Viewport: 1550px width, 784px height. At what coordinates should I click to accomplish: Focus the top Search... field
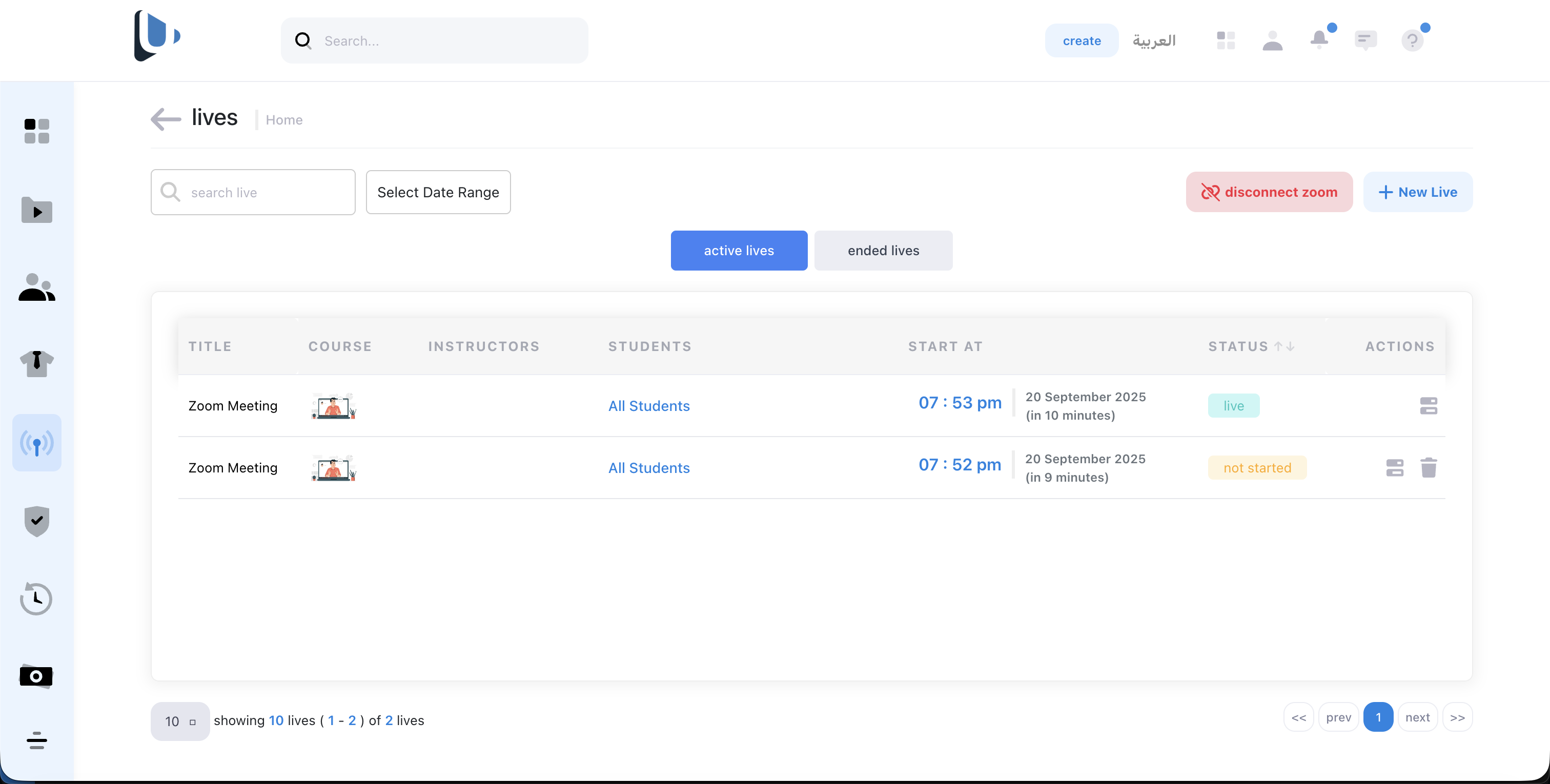pos(435,40)
